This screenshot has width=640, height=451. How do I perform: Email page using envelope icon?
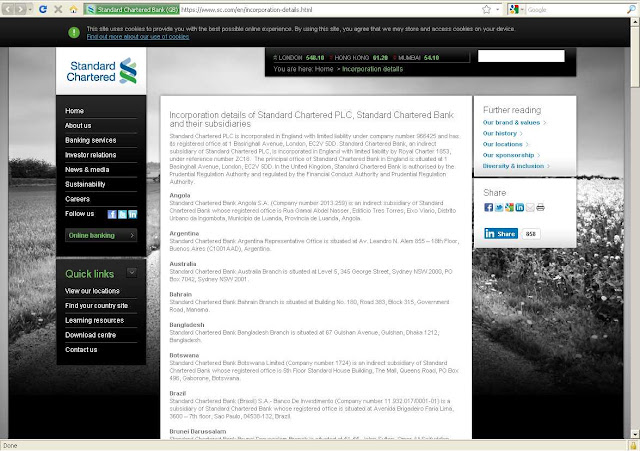tap(530, 207)
